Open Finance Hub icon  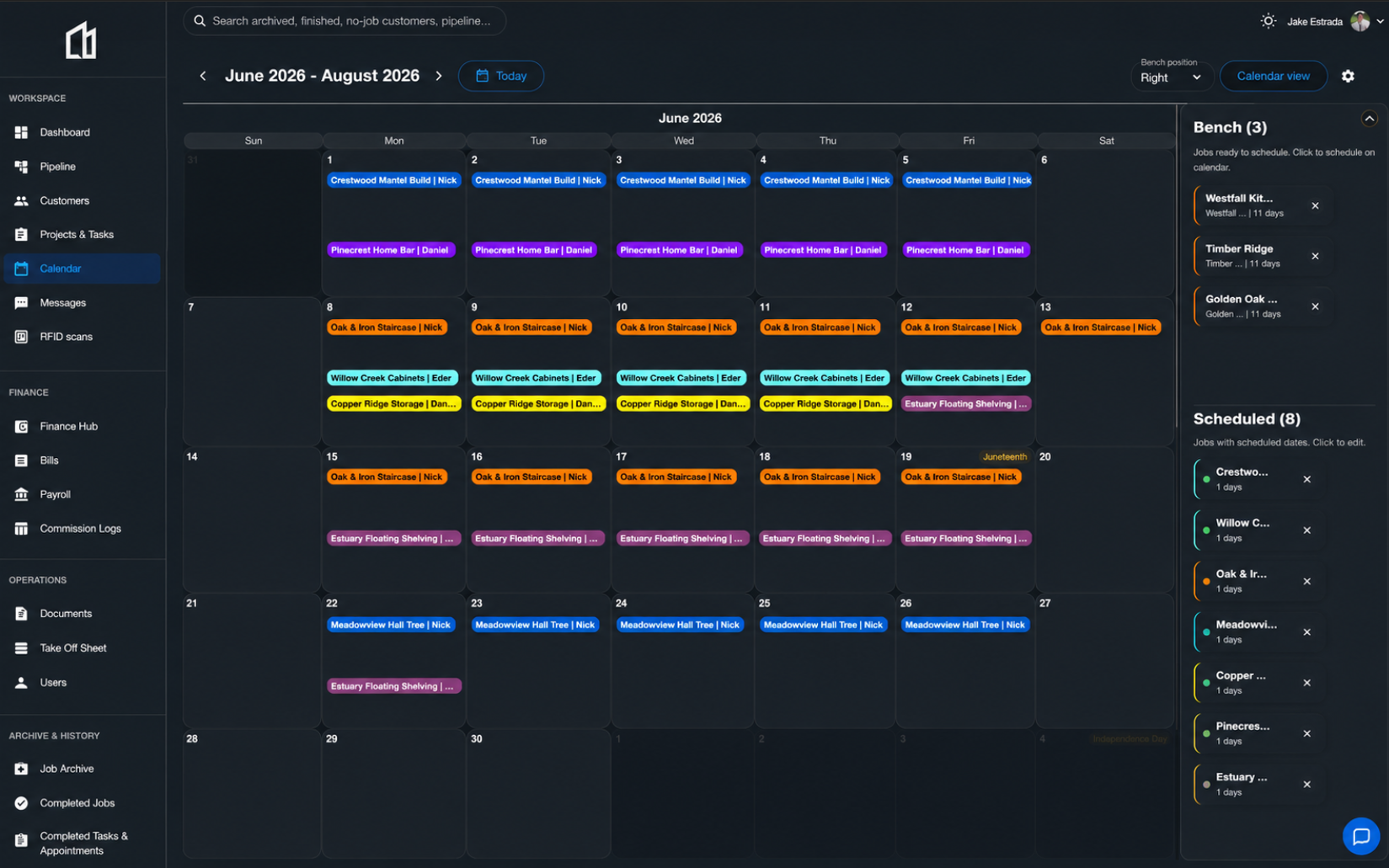[x=21, y=426]
